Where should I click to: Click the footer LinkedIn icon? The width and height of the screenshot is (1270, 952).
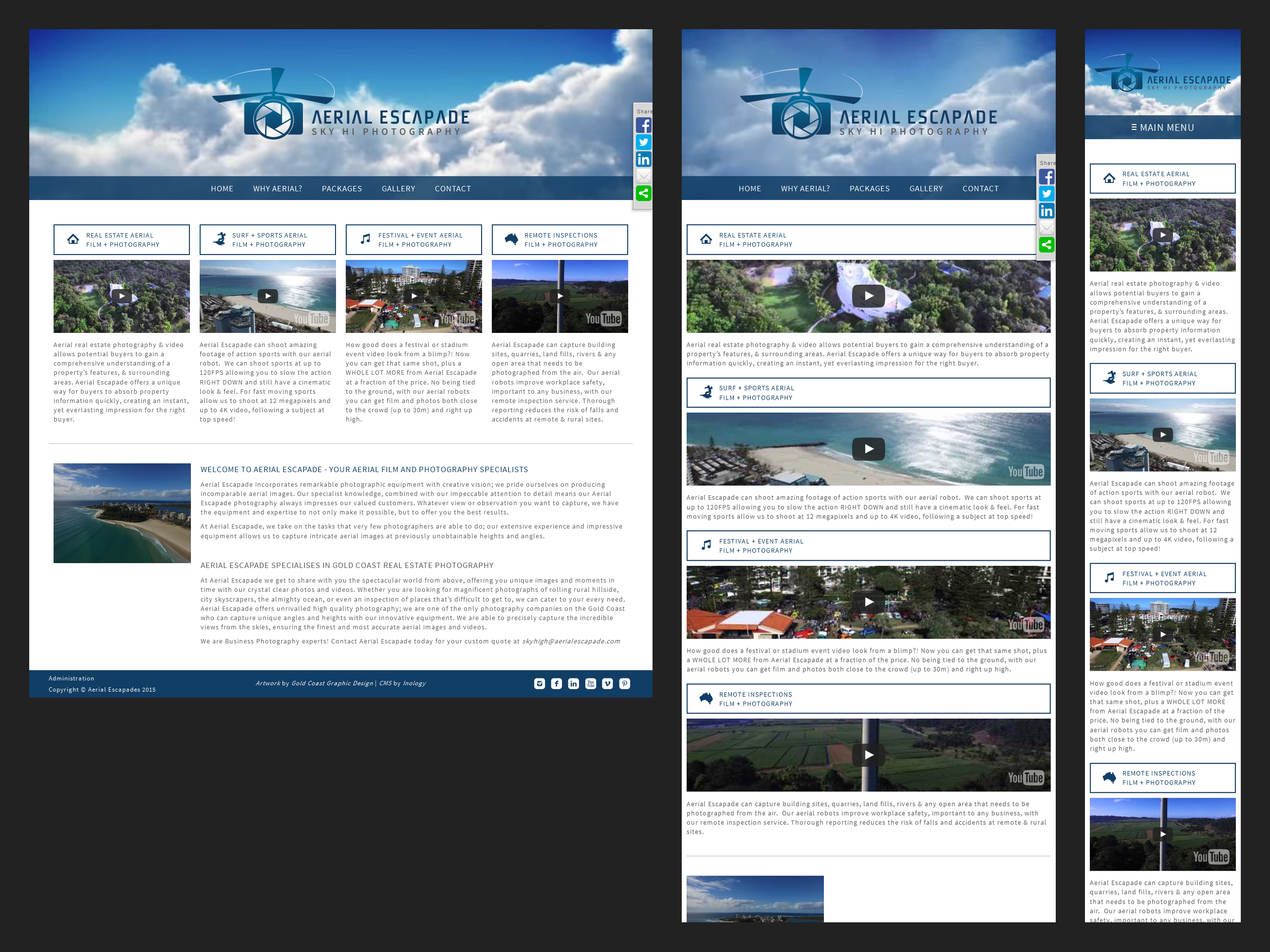click(574, 683)
